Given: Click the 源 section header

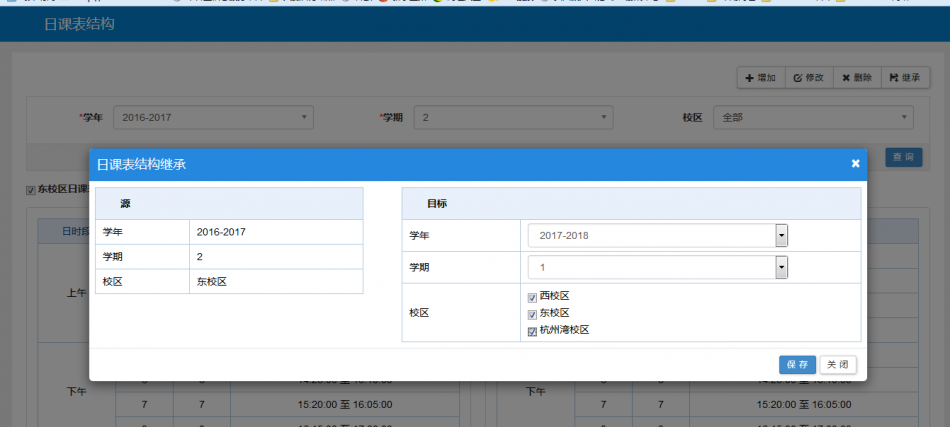Looking at the screenshot, I should point(125,203).
